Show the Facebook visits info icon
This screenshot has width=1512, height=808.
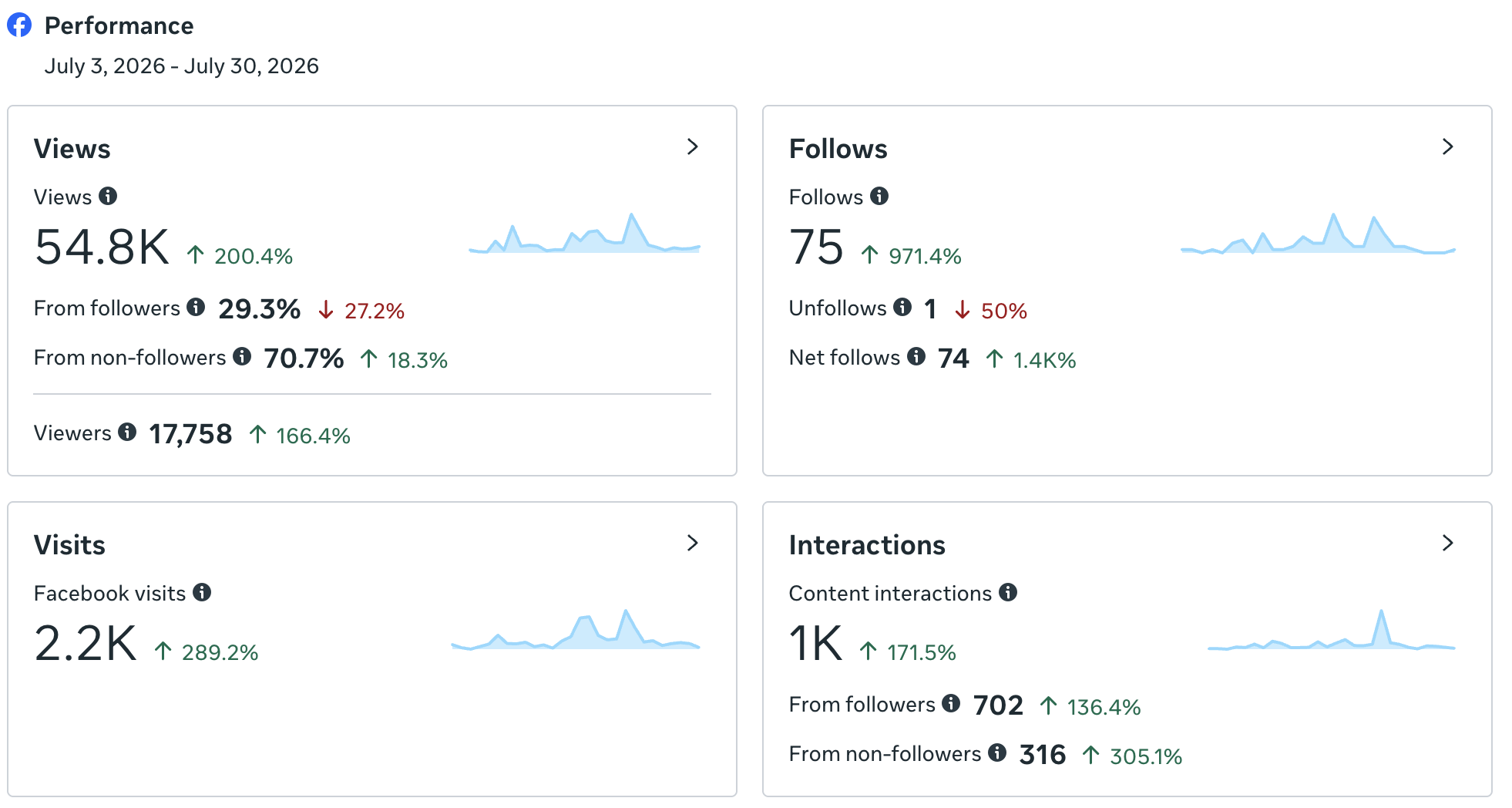click(x=202, y=592)
